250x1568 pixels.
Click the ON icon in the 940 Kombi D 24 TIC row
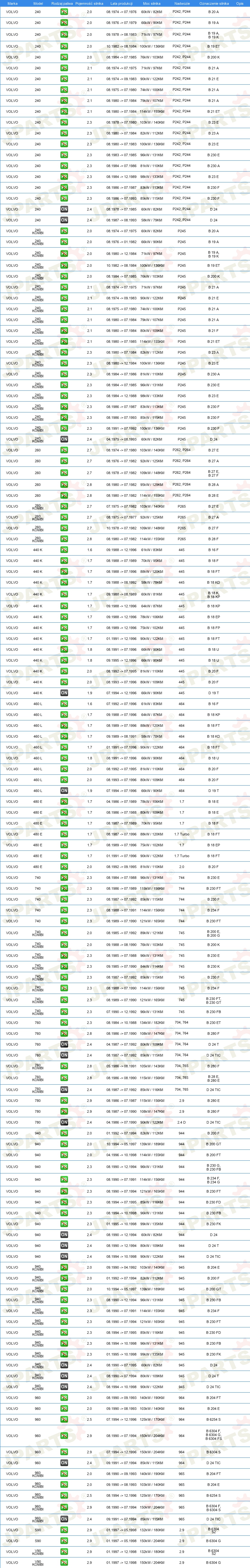(x=64, y=1387)
